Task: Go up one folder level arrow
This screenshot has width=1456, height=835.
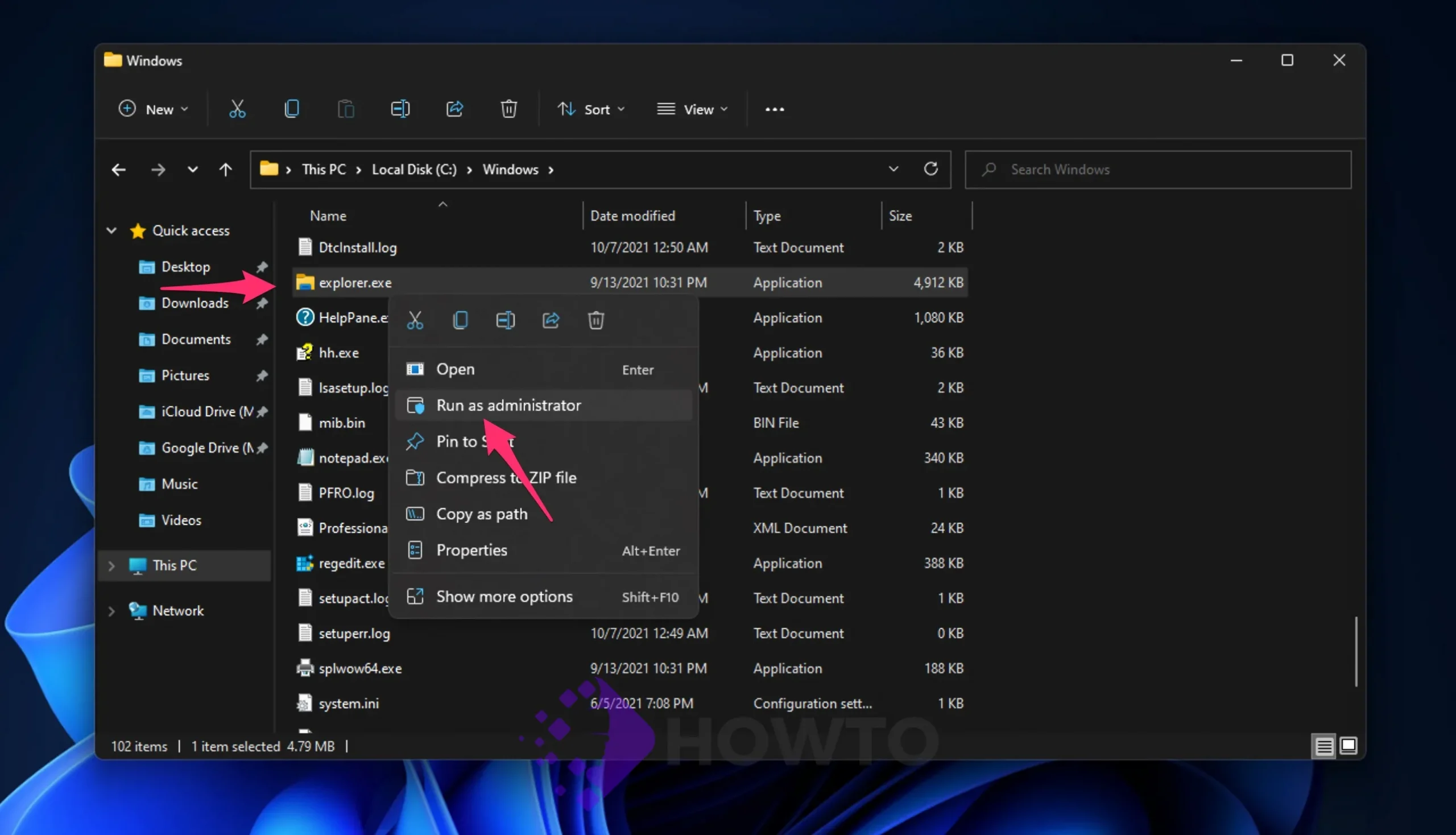Action: pos(225,170)
